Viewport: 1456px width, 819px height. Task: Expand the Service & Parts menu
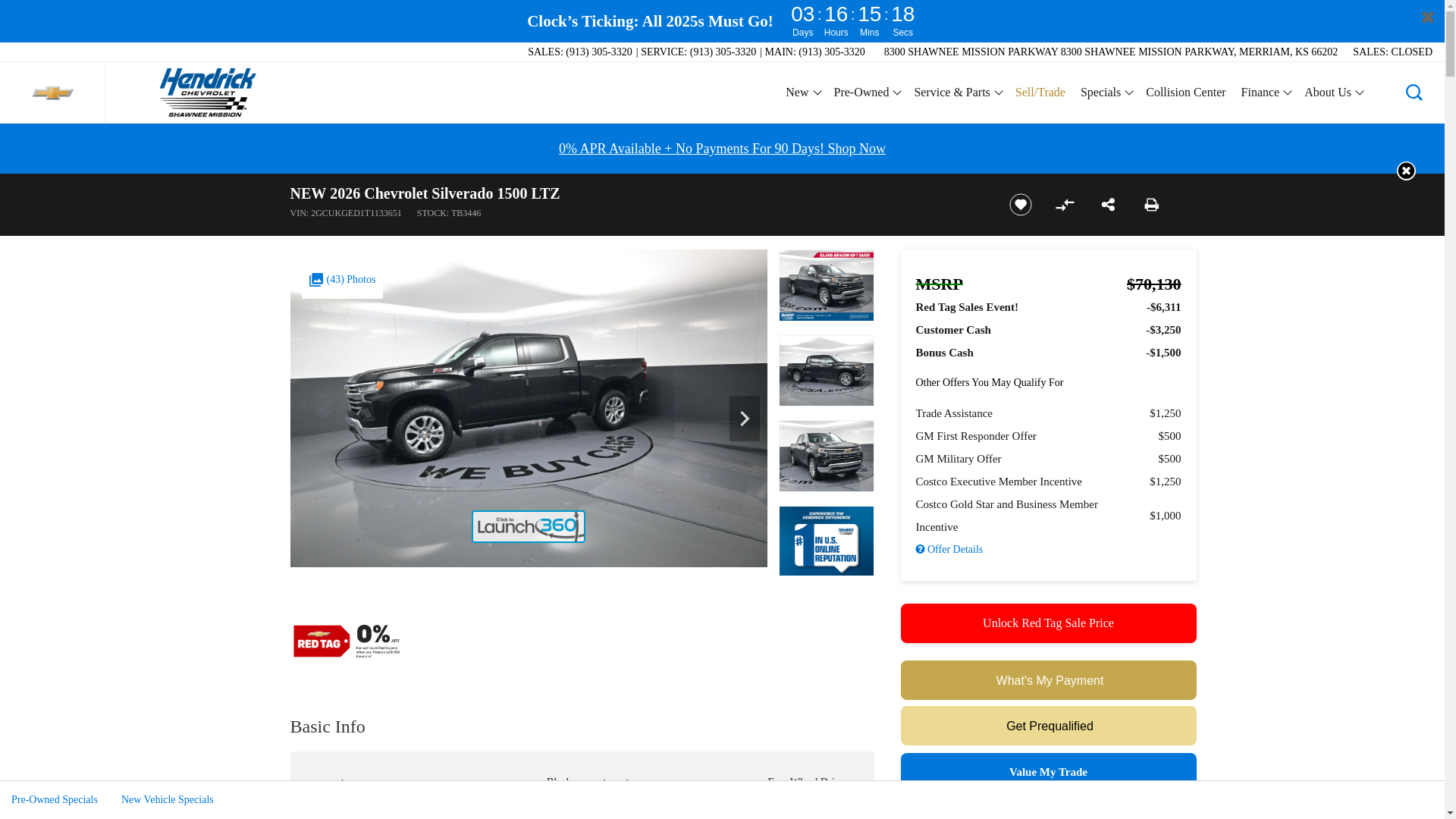[958, 93]
